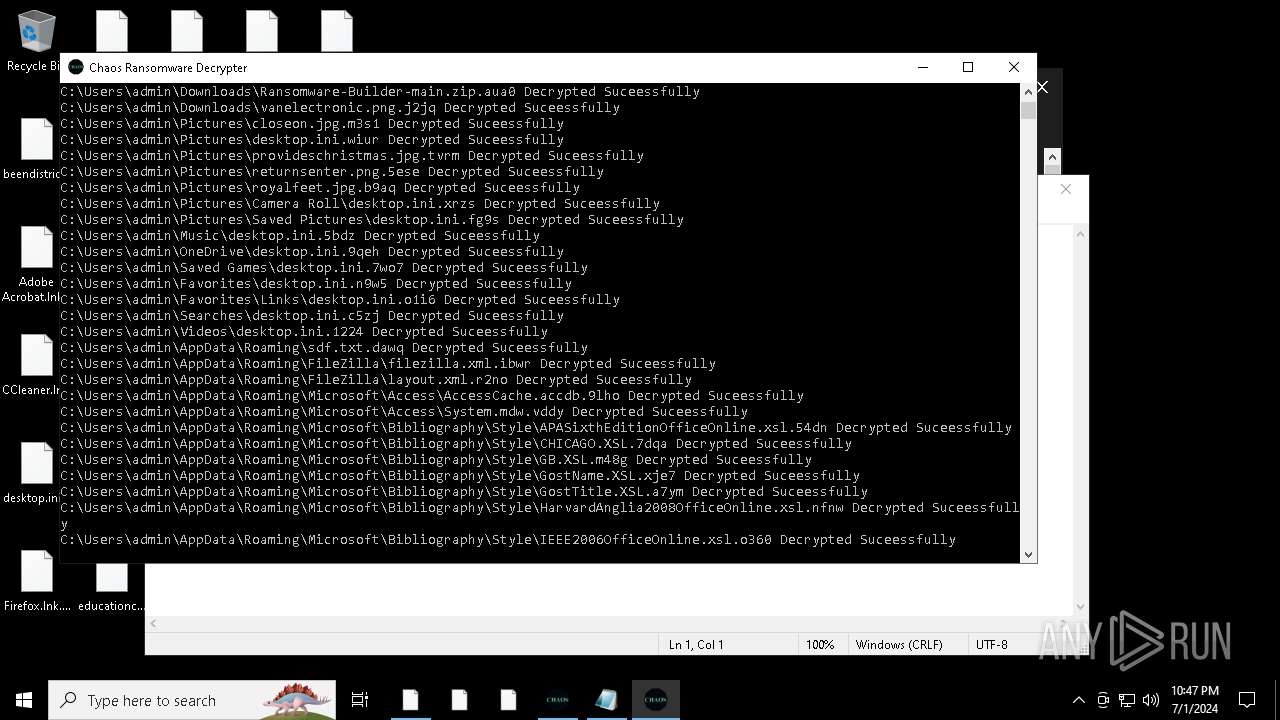Click the System.mdw.vddy line

click(404, 411)
